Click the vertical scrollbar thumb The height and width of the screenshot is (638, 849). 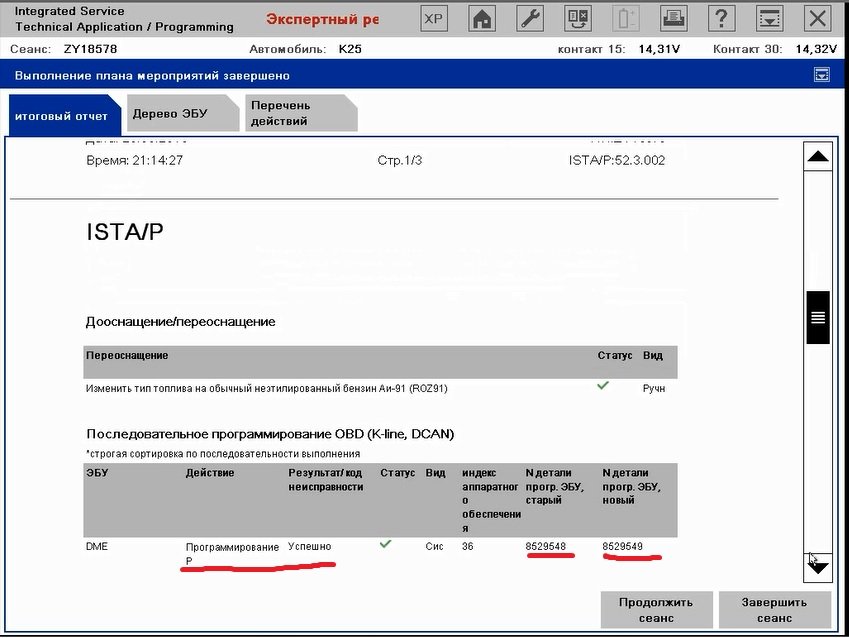point(817,317)
